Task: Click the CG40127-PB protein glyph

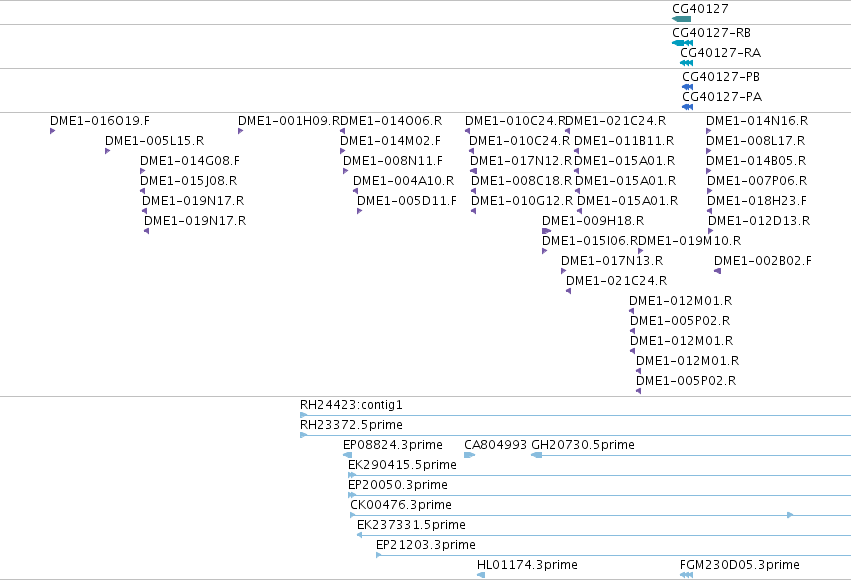Action: [688, 87]
